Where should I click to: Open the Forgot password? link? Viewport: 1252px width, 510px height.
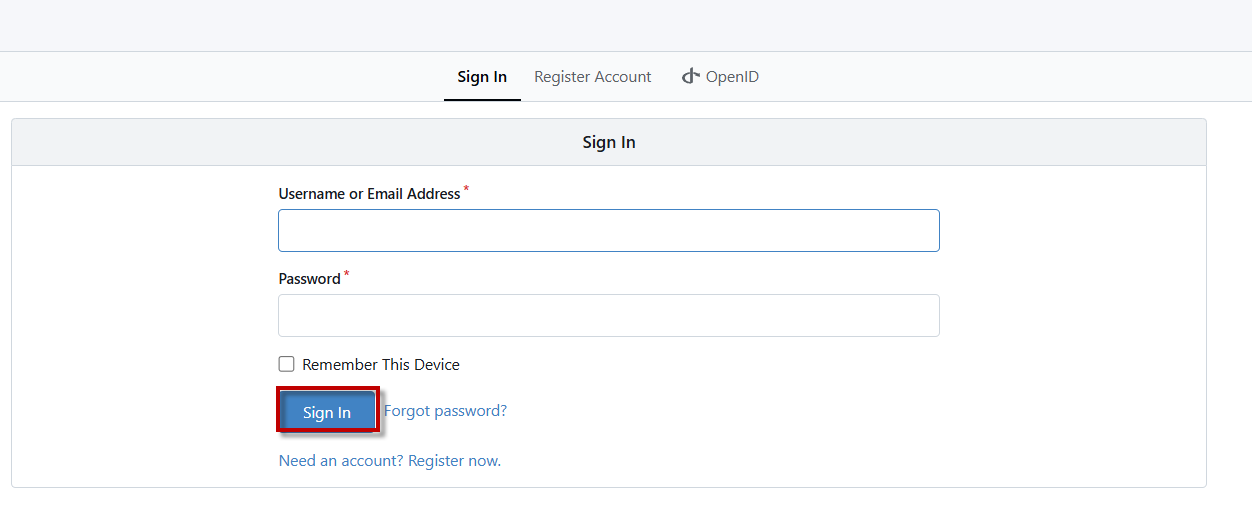(x=445, y=411)
